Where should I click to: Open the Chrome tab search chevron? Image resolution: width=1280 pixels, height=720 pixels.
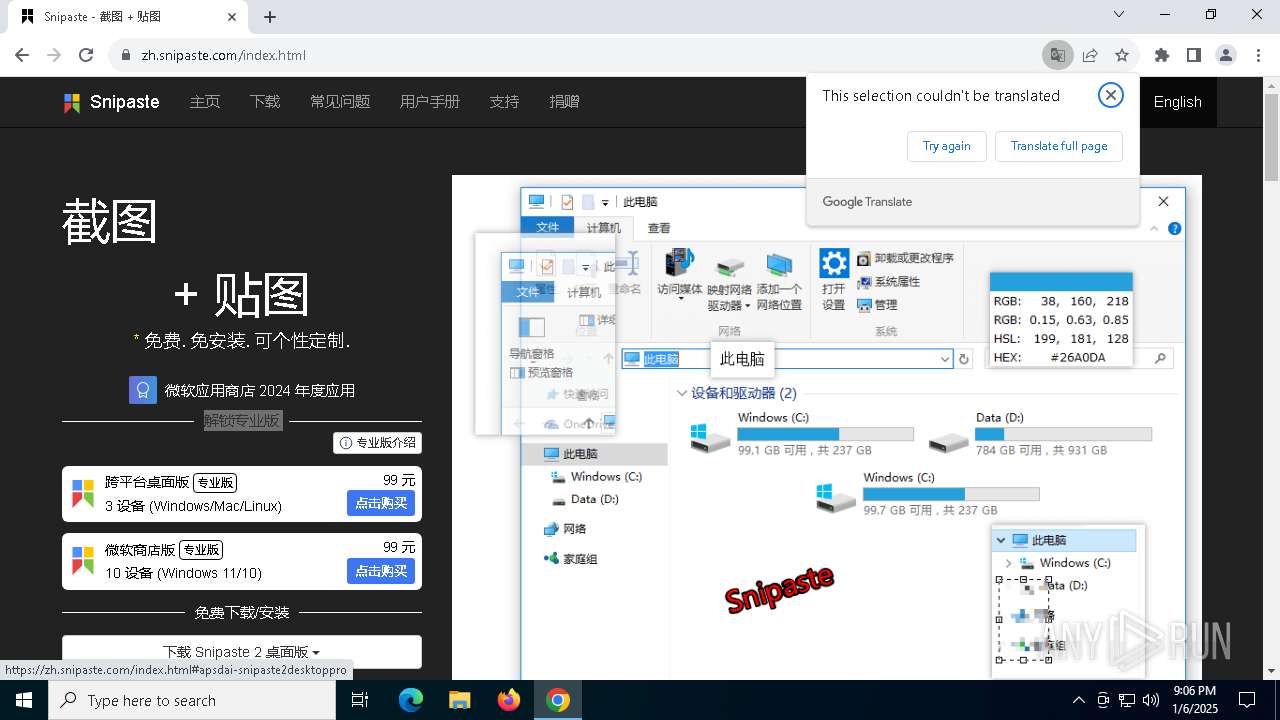point(1119,15)
